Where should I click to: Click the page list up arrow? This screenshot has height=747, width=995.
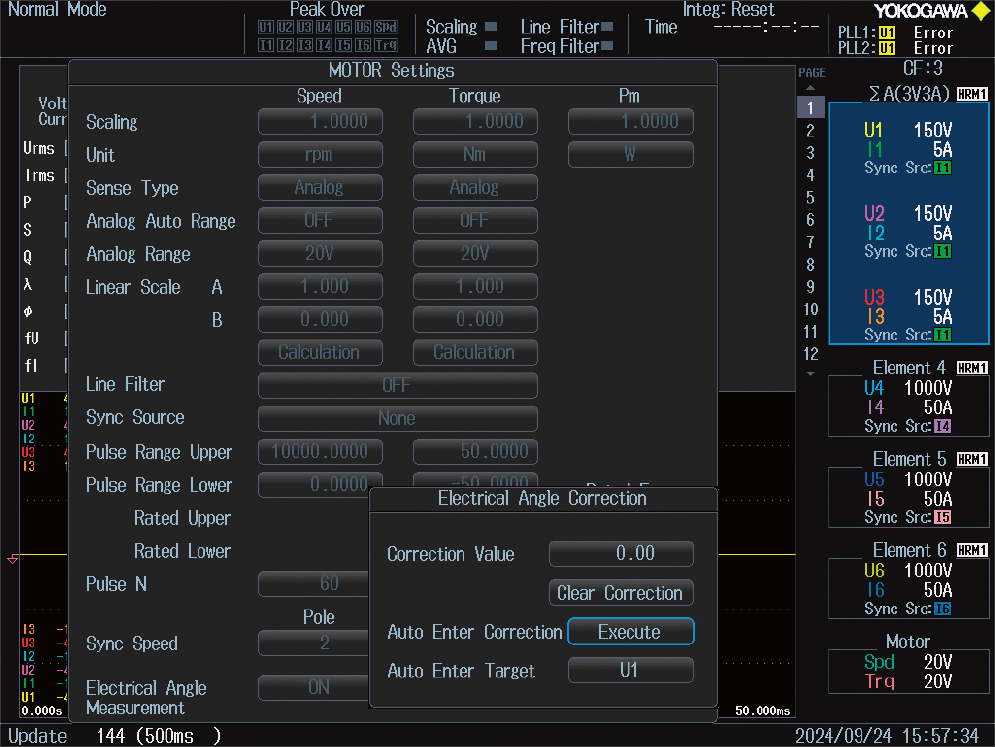tap(810, 88)
